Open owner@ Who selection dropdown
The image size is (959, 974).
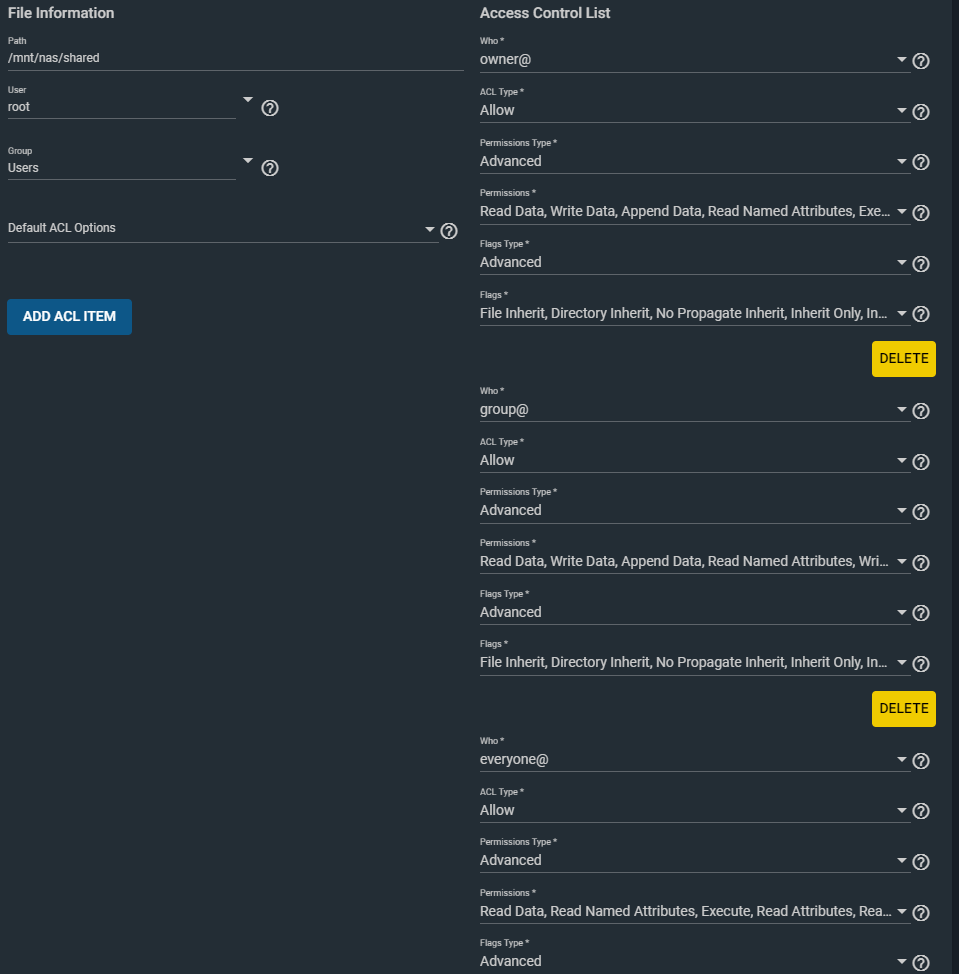tap(902, 59)
